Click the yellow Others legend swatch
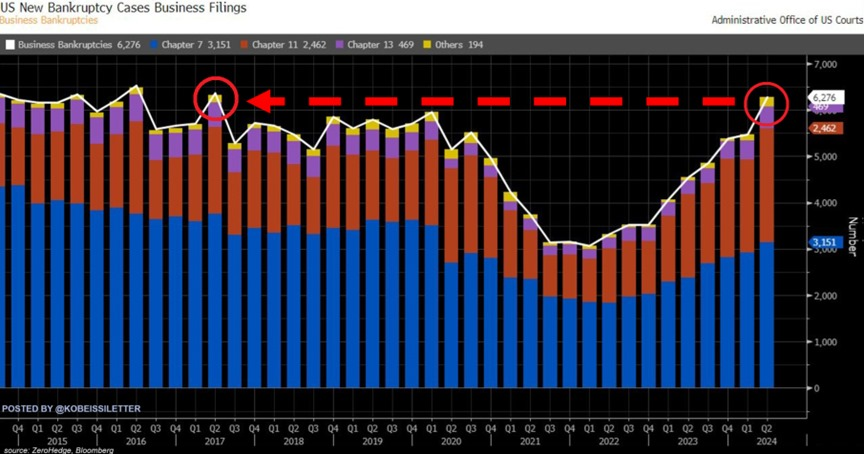The height and width of the screenshot is (454, 864). [427, 45]
